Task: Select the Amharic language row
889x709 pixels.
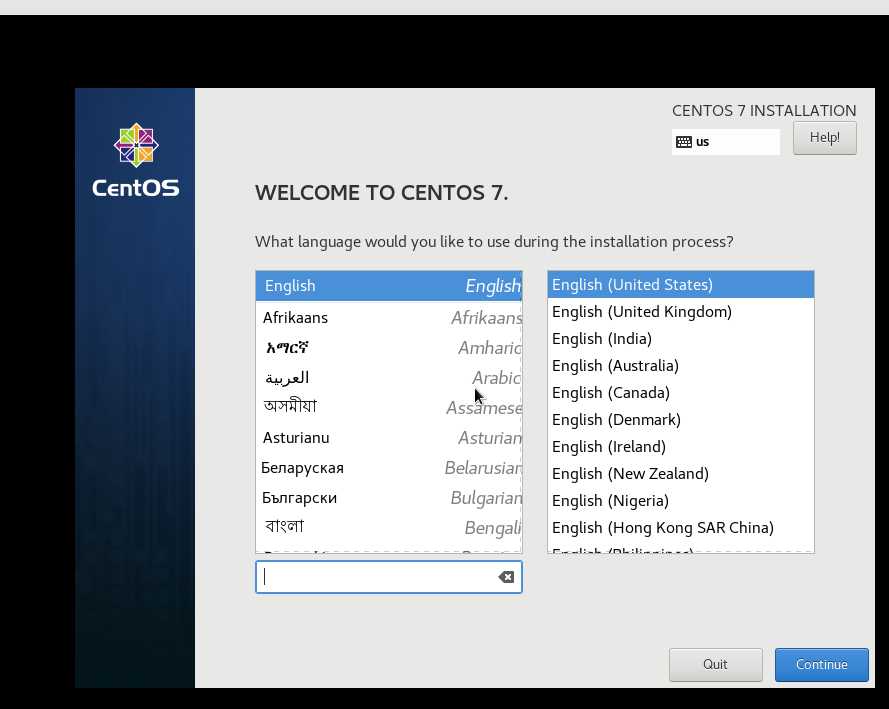Action: [389, 347]
